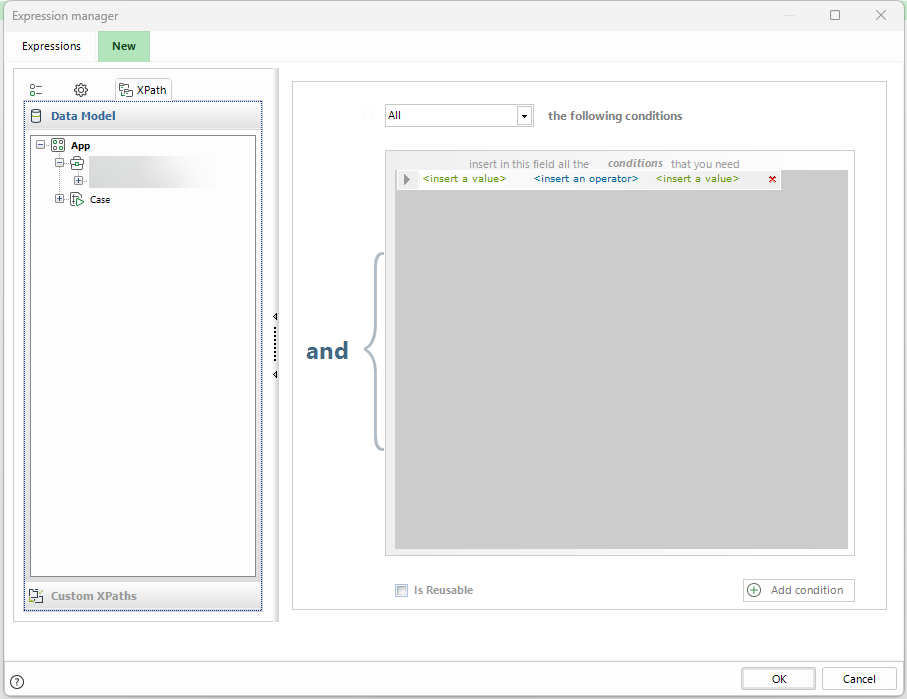Click the Add condition button

click(x=799, y=590)
